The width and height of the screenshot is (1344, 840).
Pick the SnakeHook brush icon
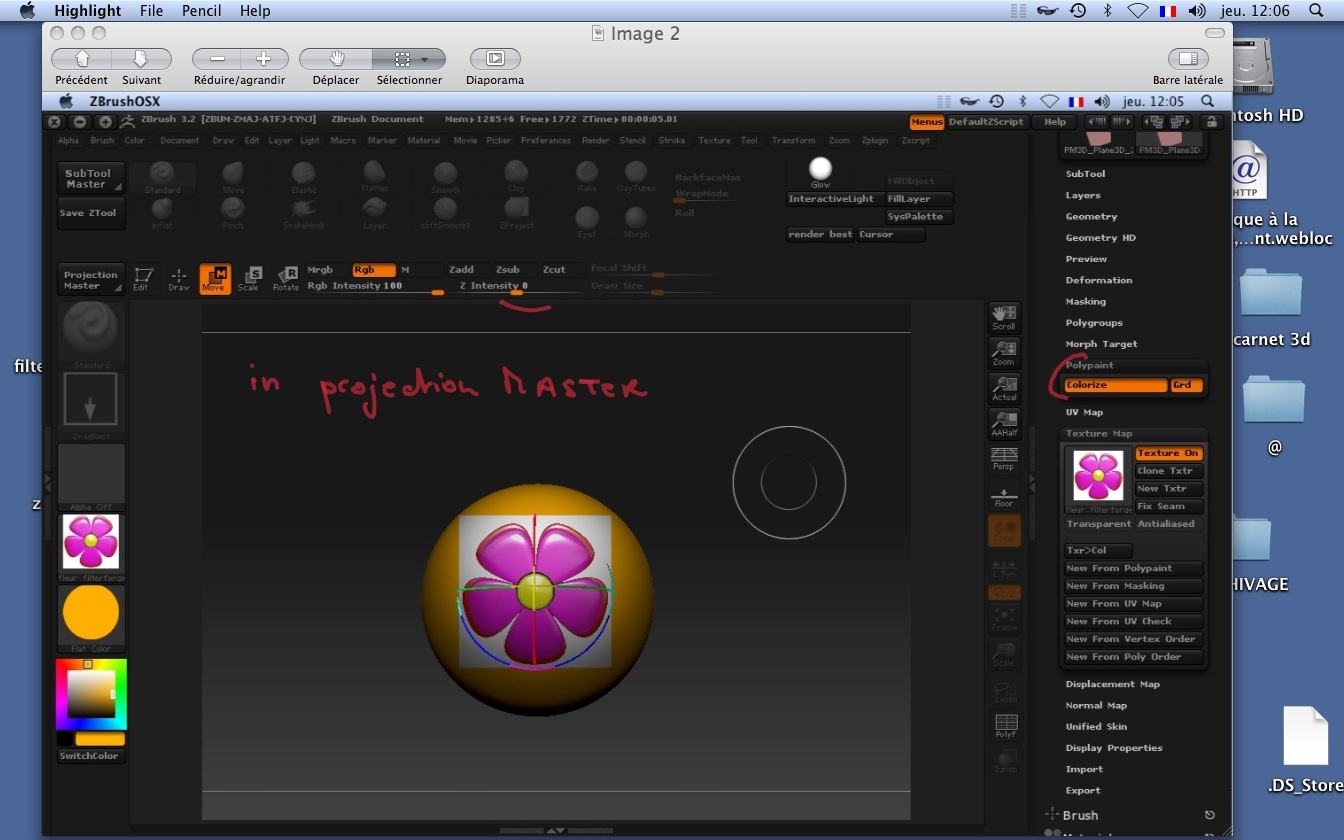pos(304,212)
